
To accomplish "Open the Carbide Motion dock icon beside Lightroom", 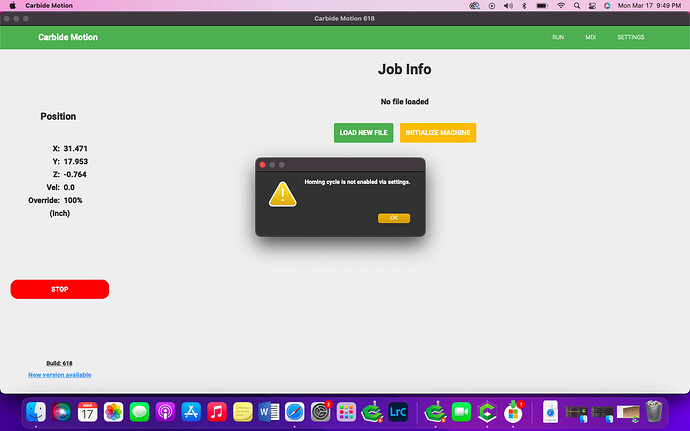I will point(372,412).
